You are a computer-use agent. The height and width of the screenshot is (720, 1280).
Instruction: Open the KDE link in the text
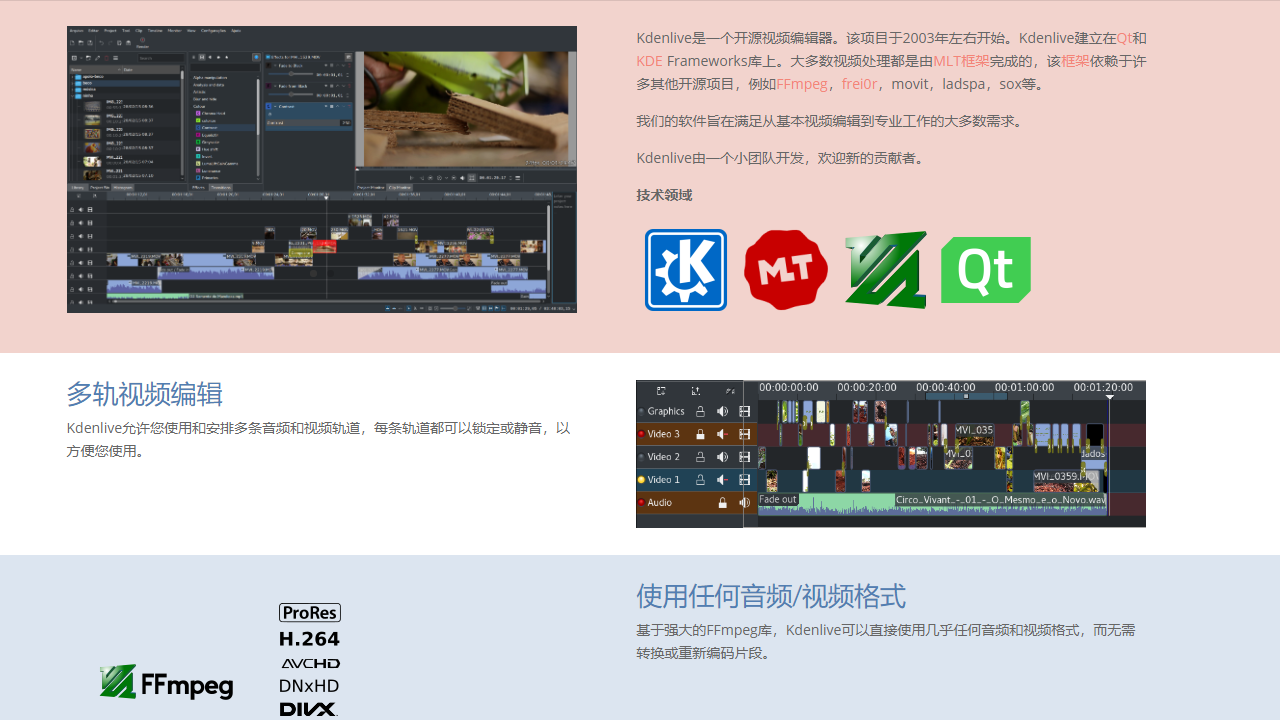(x=649, y=61)
